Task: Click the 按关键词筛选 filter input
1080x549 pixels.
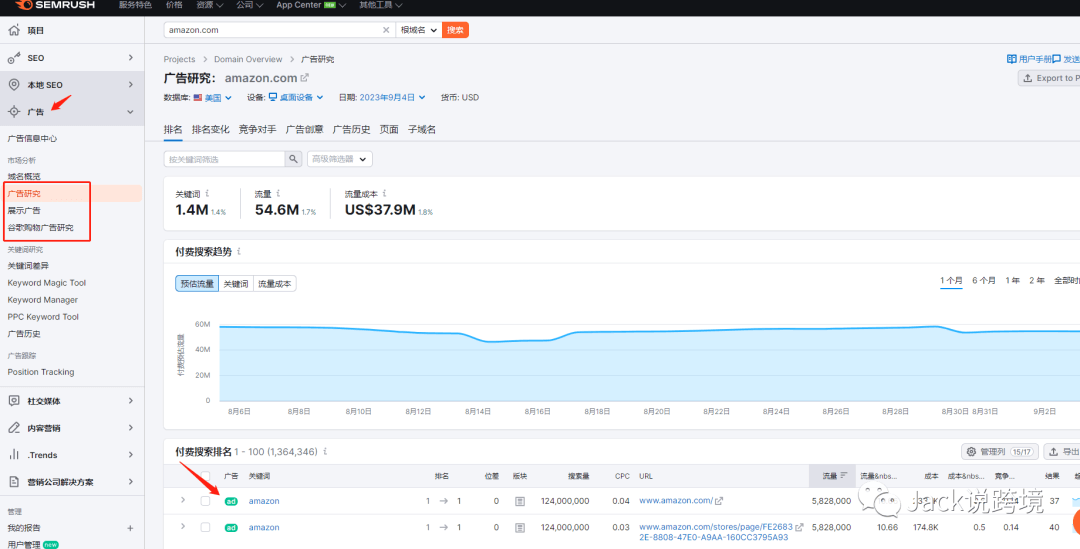Action: tap(225, 159)
